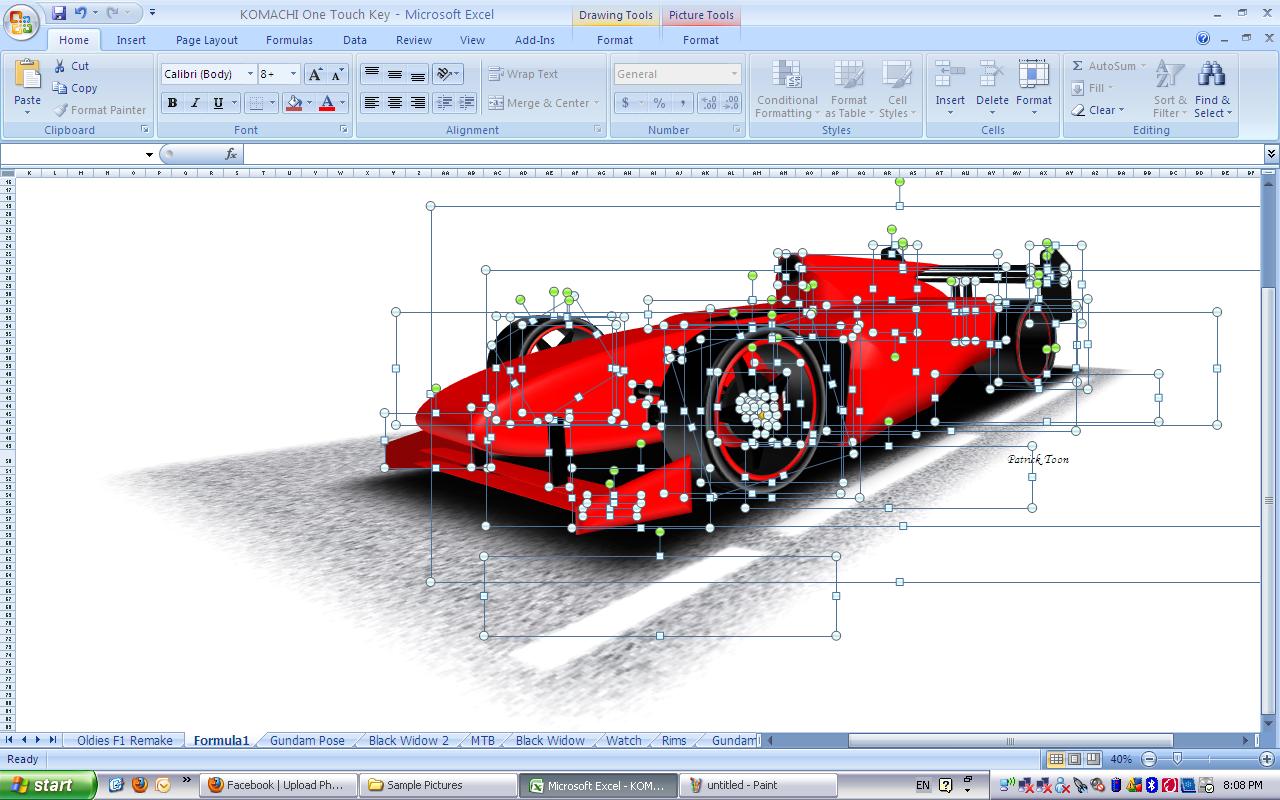Switch to untitled - Paint in taskbar
The height and width of the screenshot is (800, 1280).
(x=757, y=784)
